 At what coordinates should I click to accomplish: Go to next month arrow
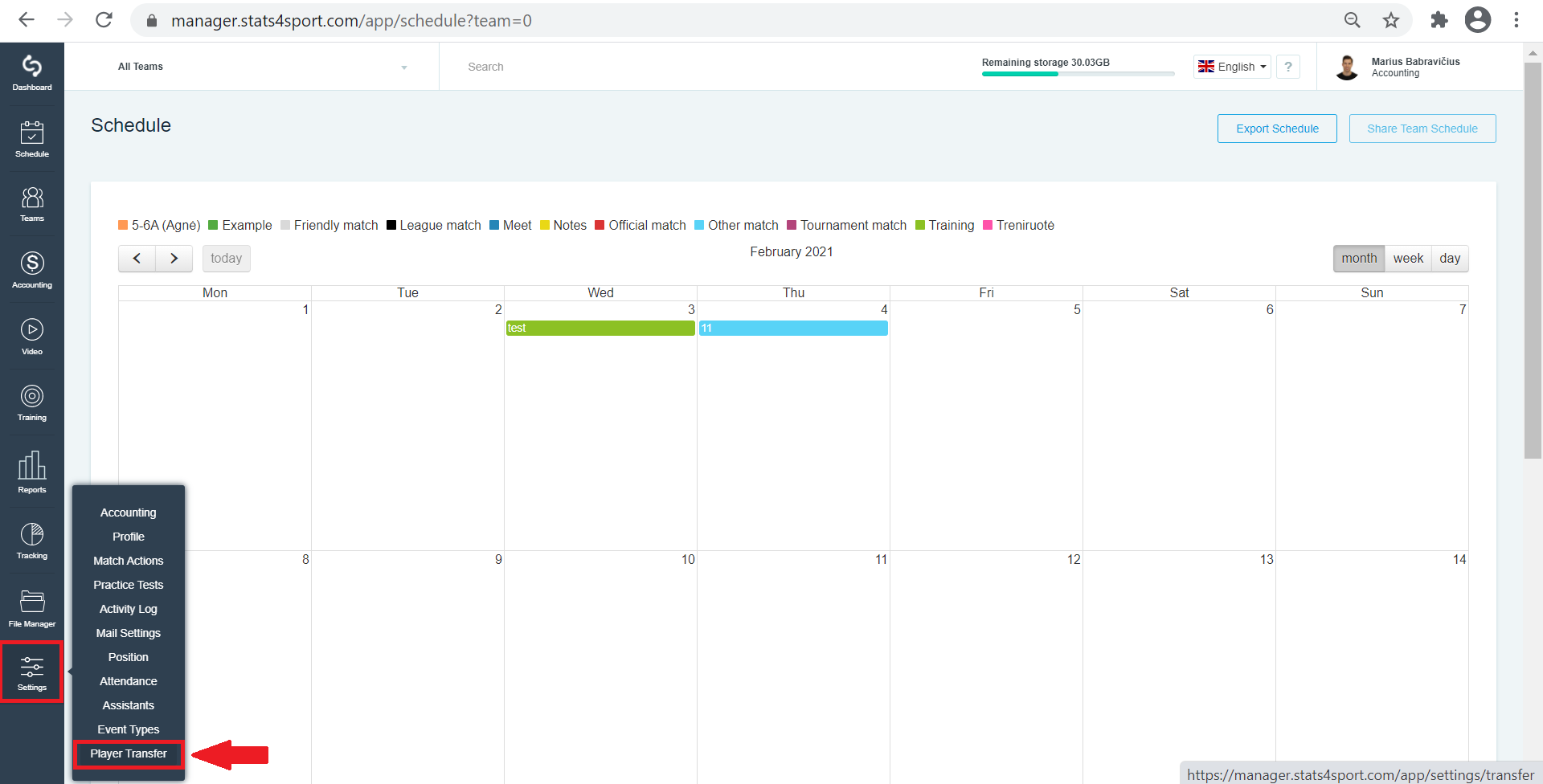pyautogui.click(x=174, y=259)
